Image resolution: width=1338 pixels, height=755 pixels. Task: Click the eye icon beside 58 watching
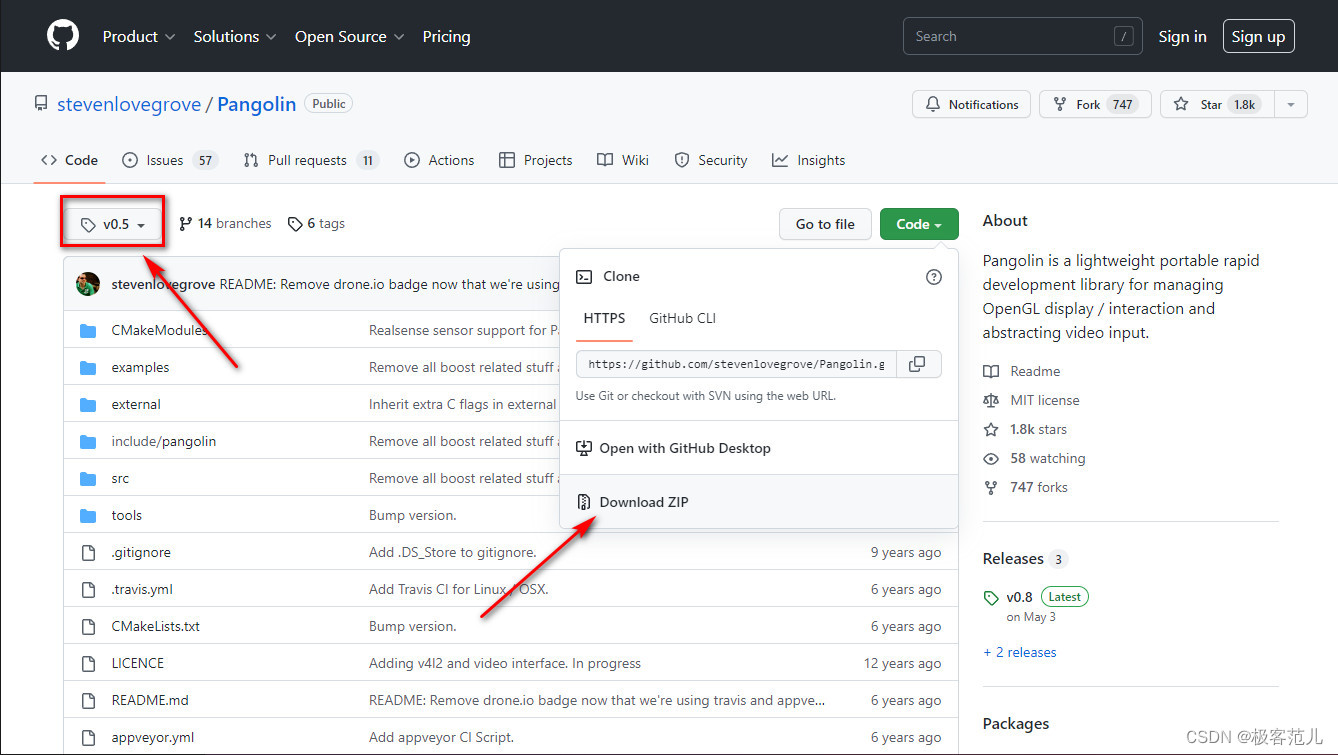coord(991,459)
